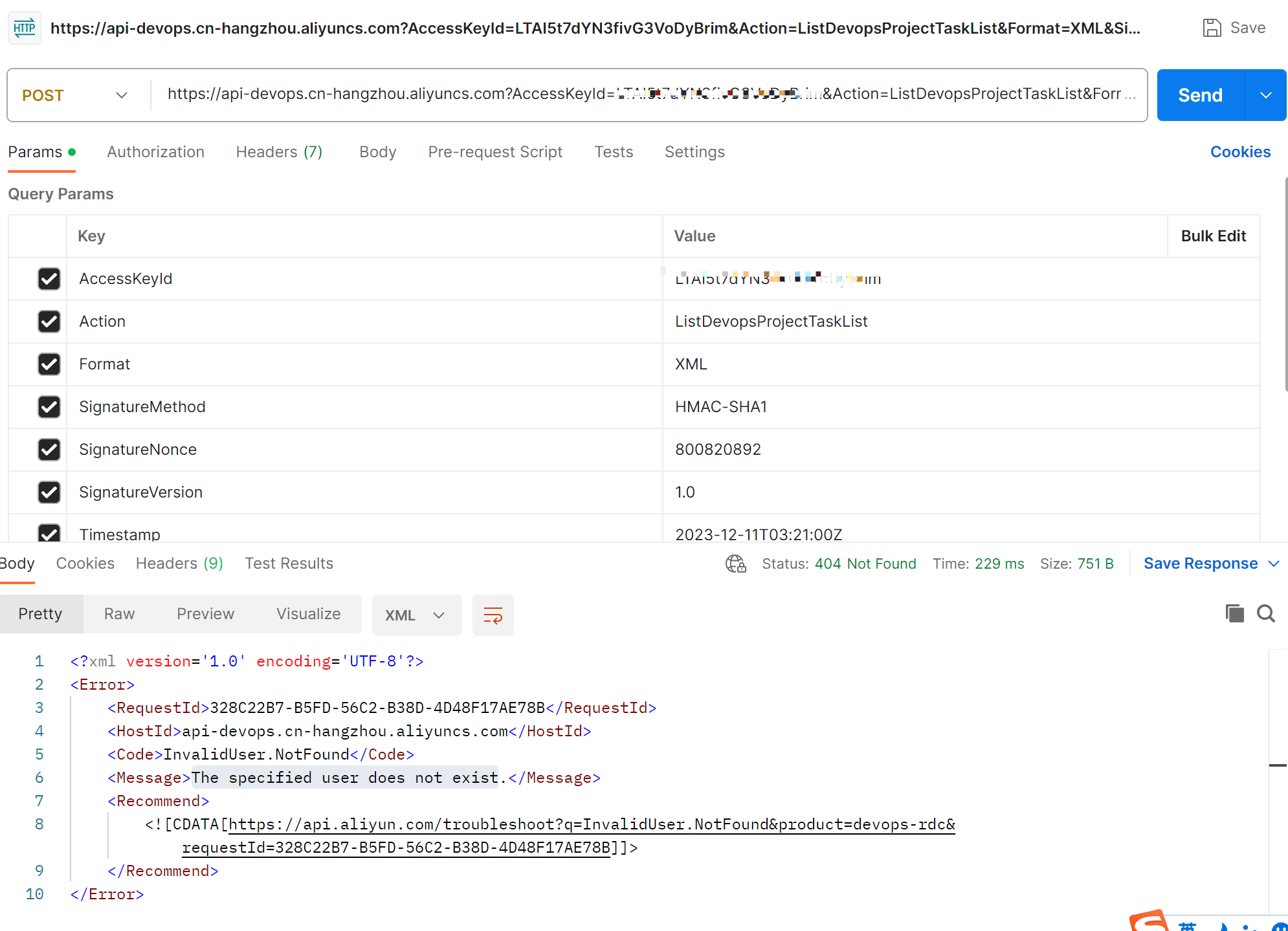The width and height of the screenshot is (1288, 931).
Task: Click the Bulk Edit button
Action: (x=1213, y=236)
